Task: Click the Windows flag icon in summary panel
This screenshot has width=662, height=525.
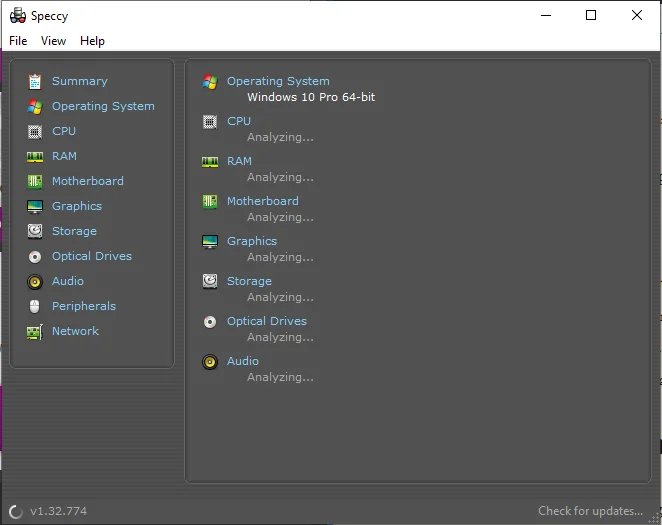Action: click(210, 81)
